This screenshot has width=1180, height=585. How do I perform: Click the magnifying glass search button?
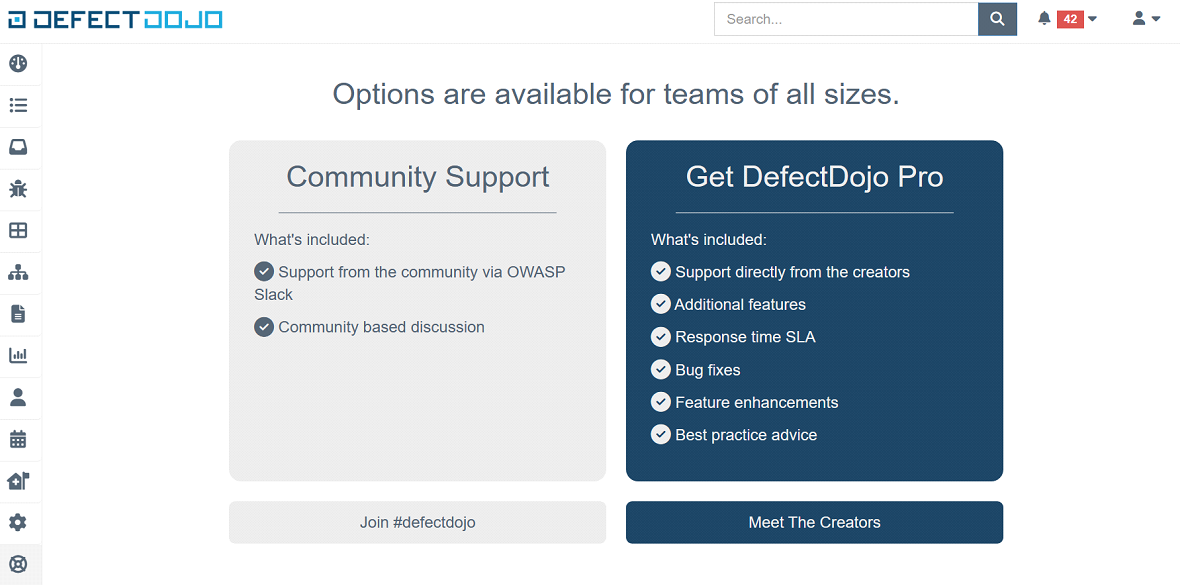click(x=996, y=18)
